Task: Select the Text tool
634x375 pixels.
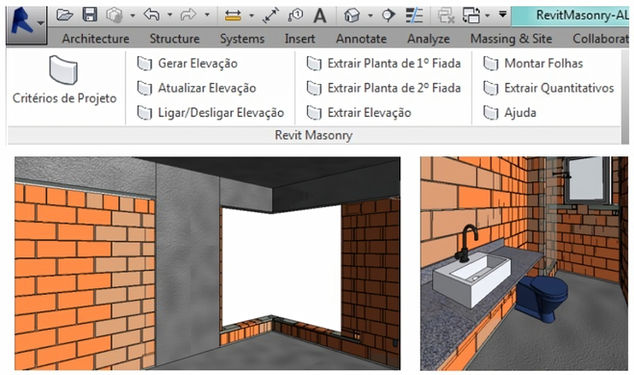Action: [x=320, y=16]
